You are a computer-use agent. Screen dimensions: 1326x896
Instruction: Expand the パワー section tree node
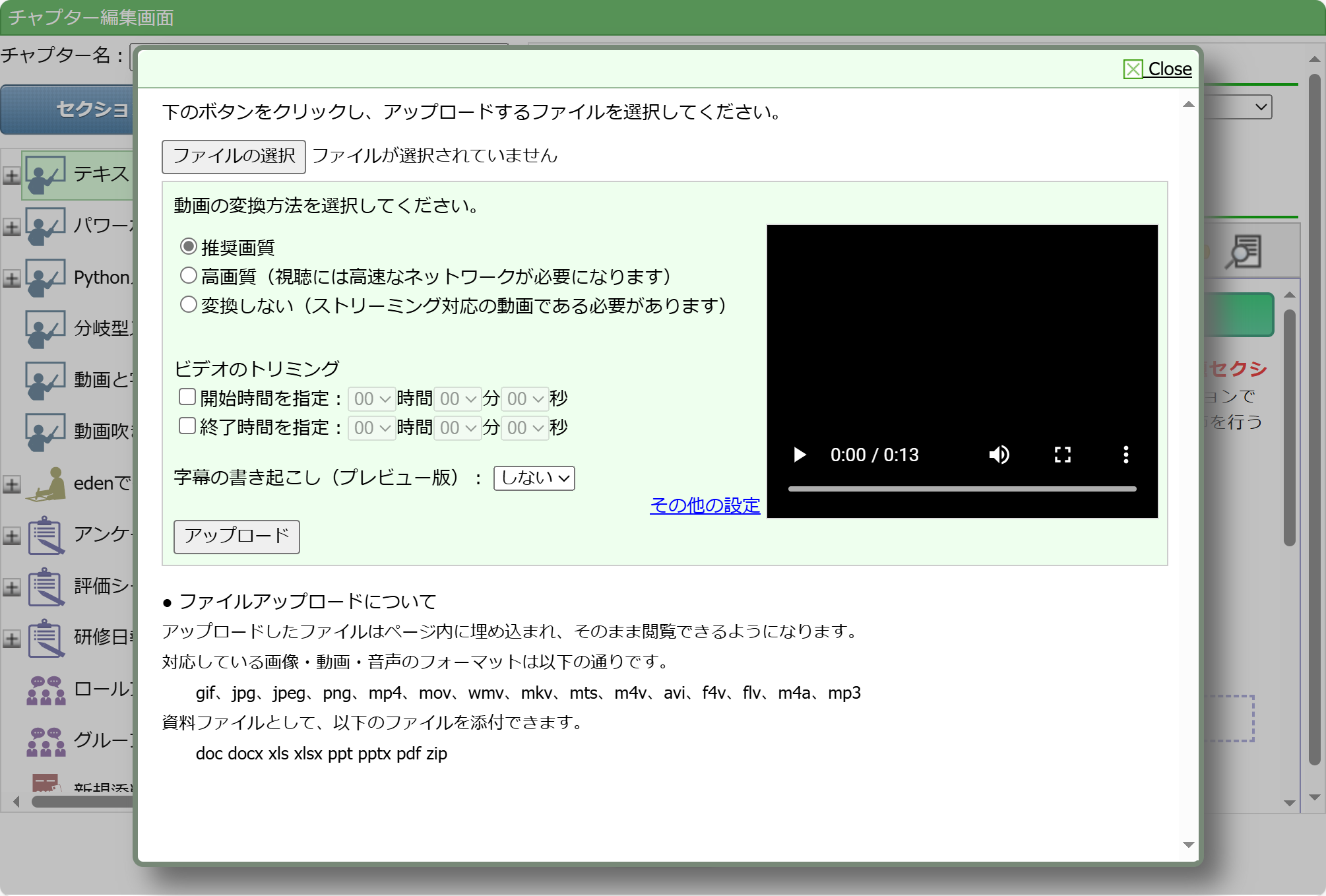click(x=11, y=227)
